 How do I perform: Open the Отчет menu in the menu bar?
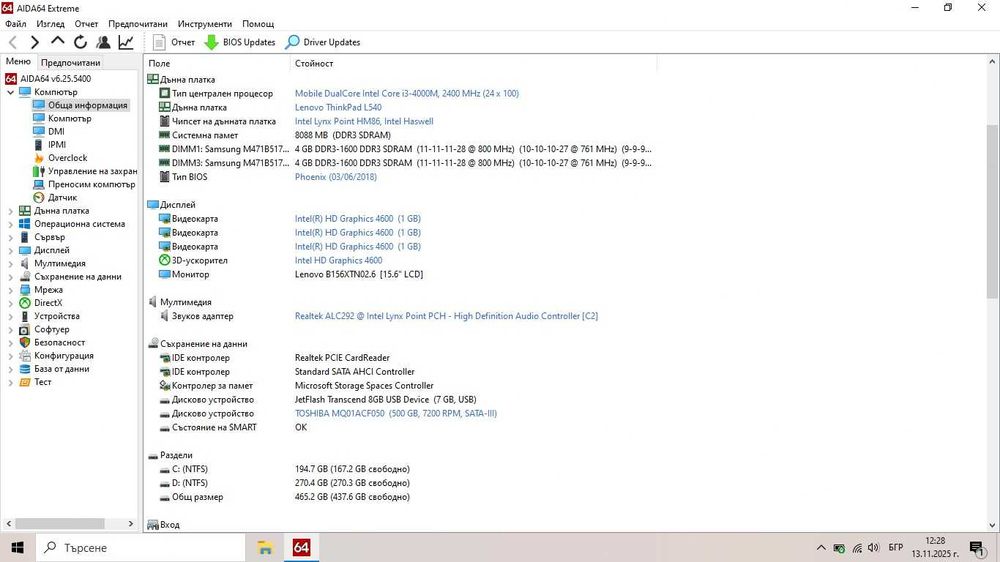86,24
